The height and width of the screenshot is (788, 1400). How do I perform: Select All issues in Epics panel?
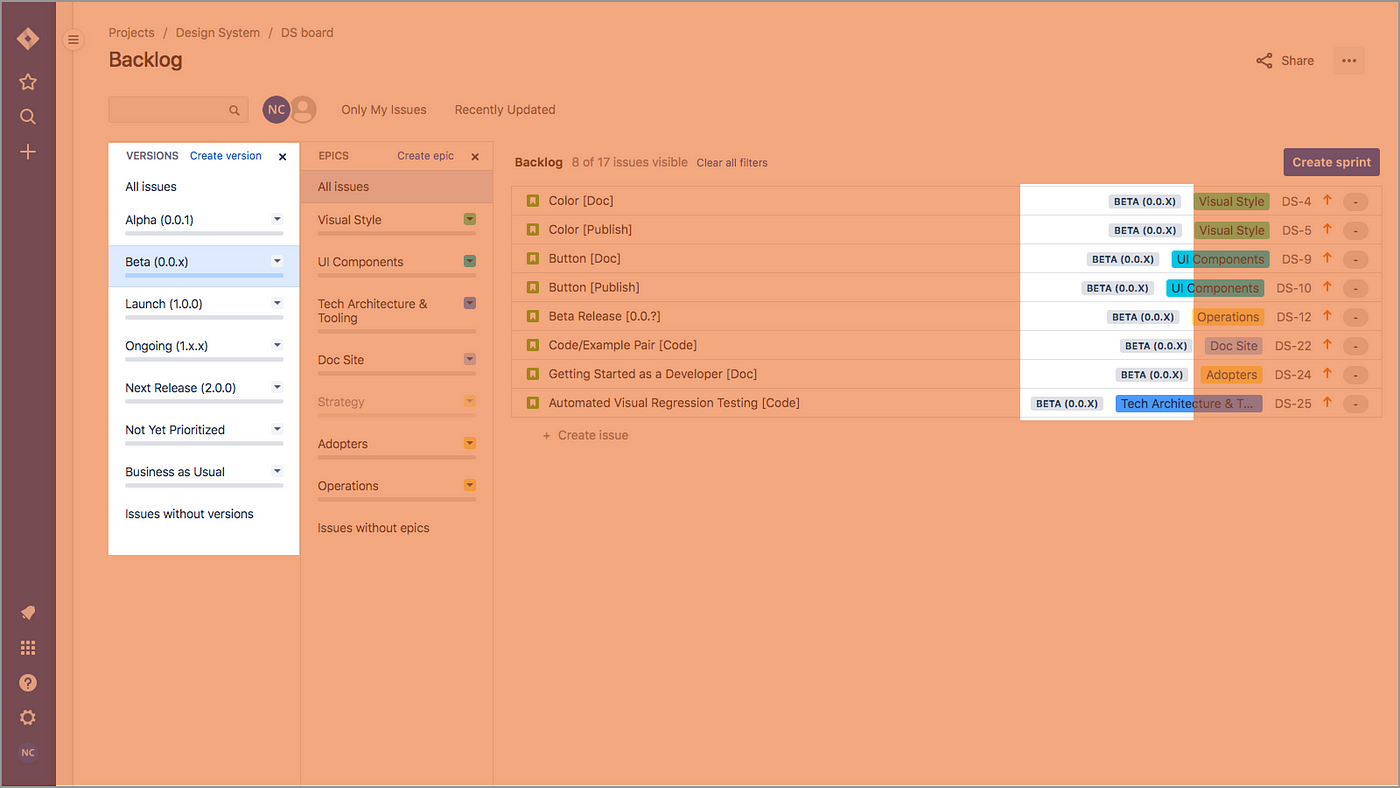[343, 187]
